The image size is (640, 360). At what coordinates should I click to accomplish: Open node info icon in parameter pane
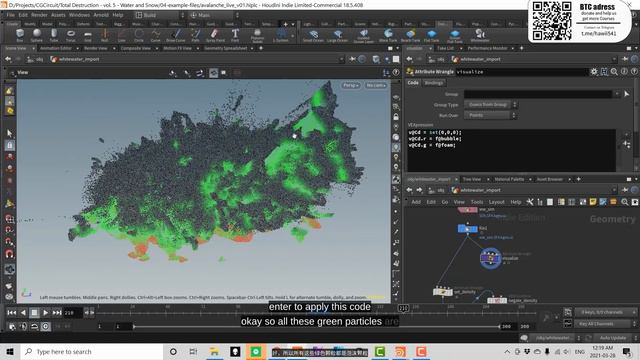624,71
